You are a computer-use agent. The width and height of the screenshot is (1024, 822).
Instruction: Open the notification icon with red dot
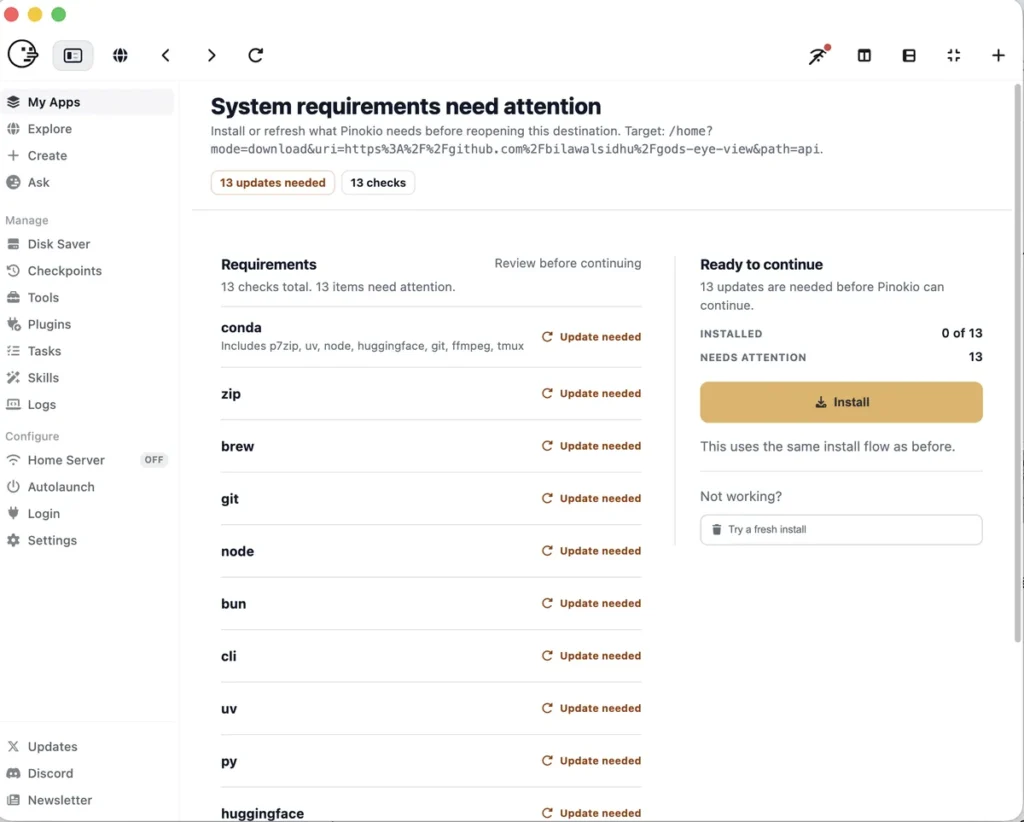pyautogui.click(x=818, y=55)
